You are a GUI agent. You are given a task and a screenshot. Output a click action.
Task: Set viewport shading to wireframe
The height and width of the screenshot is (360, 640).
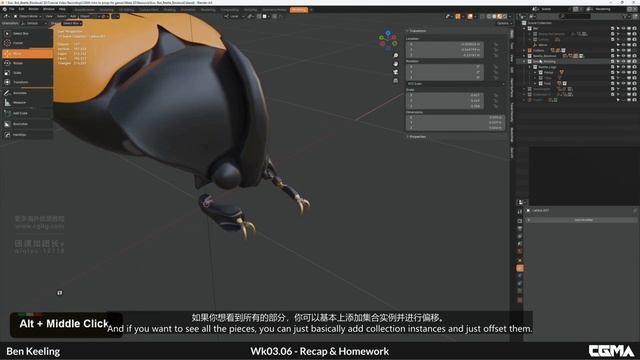click(x=489, y=16)
